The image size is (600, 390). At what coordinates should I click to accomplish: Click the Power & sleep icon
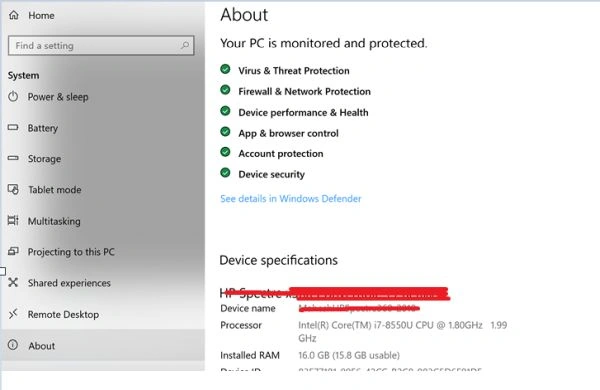point(13,96)
